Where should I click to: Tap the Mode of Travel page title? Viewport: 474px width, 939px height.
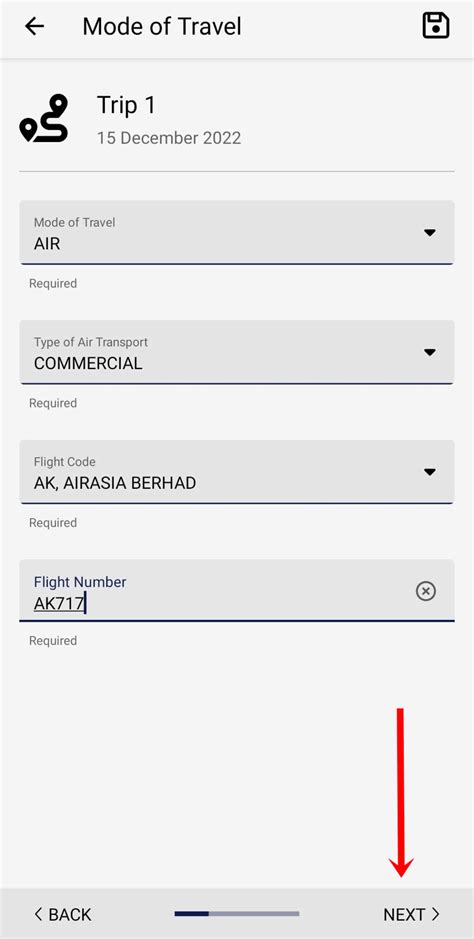(x=162, y=26)
